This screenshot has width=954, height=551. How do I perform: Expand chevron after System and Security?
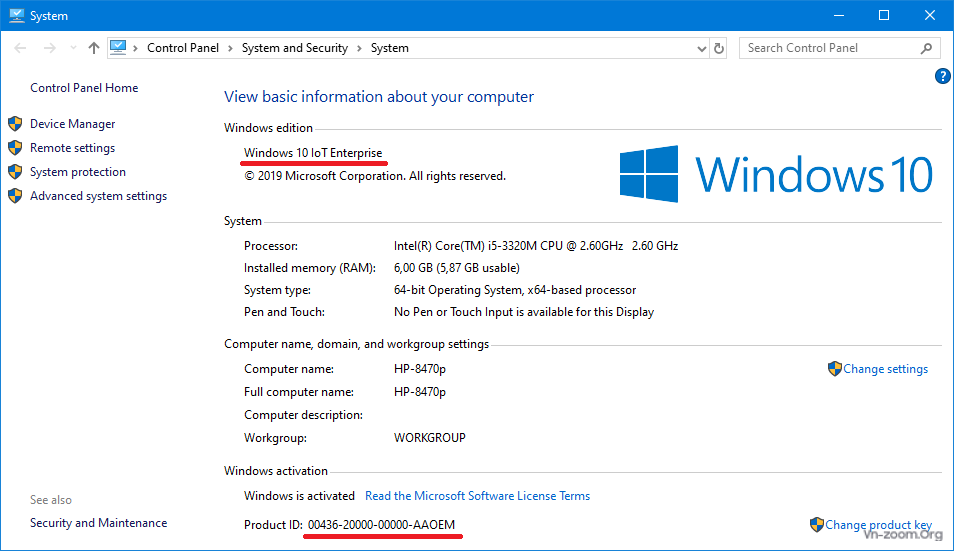(x=359, y=48)
